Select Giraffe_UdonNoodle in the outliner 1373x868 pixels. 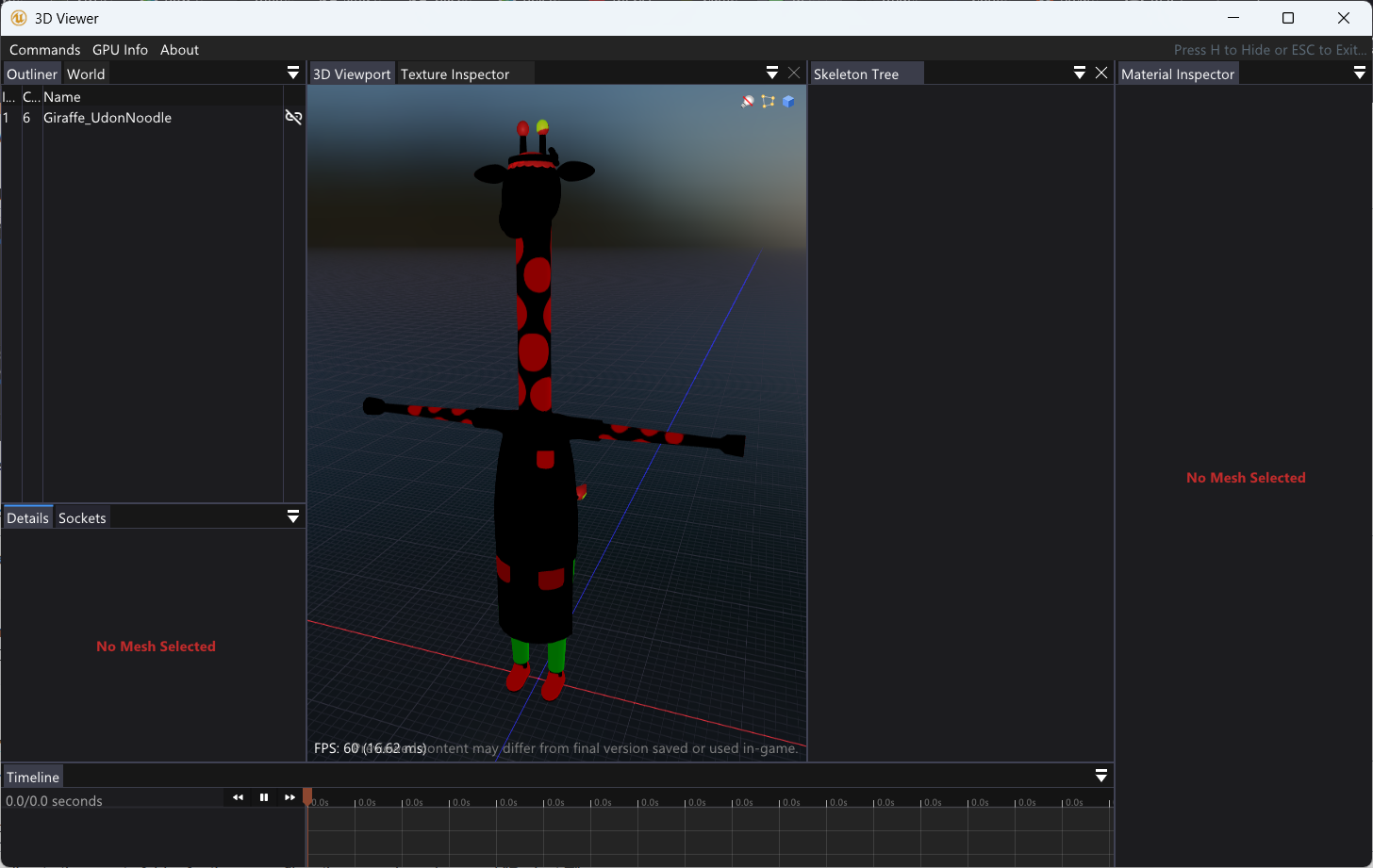tap(108, 118)
